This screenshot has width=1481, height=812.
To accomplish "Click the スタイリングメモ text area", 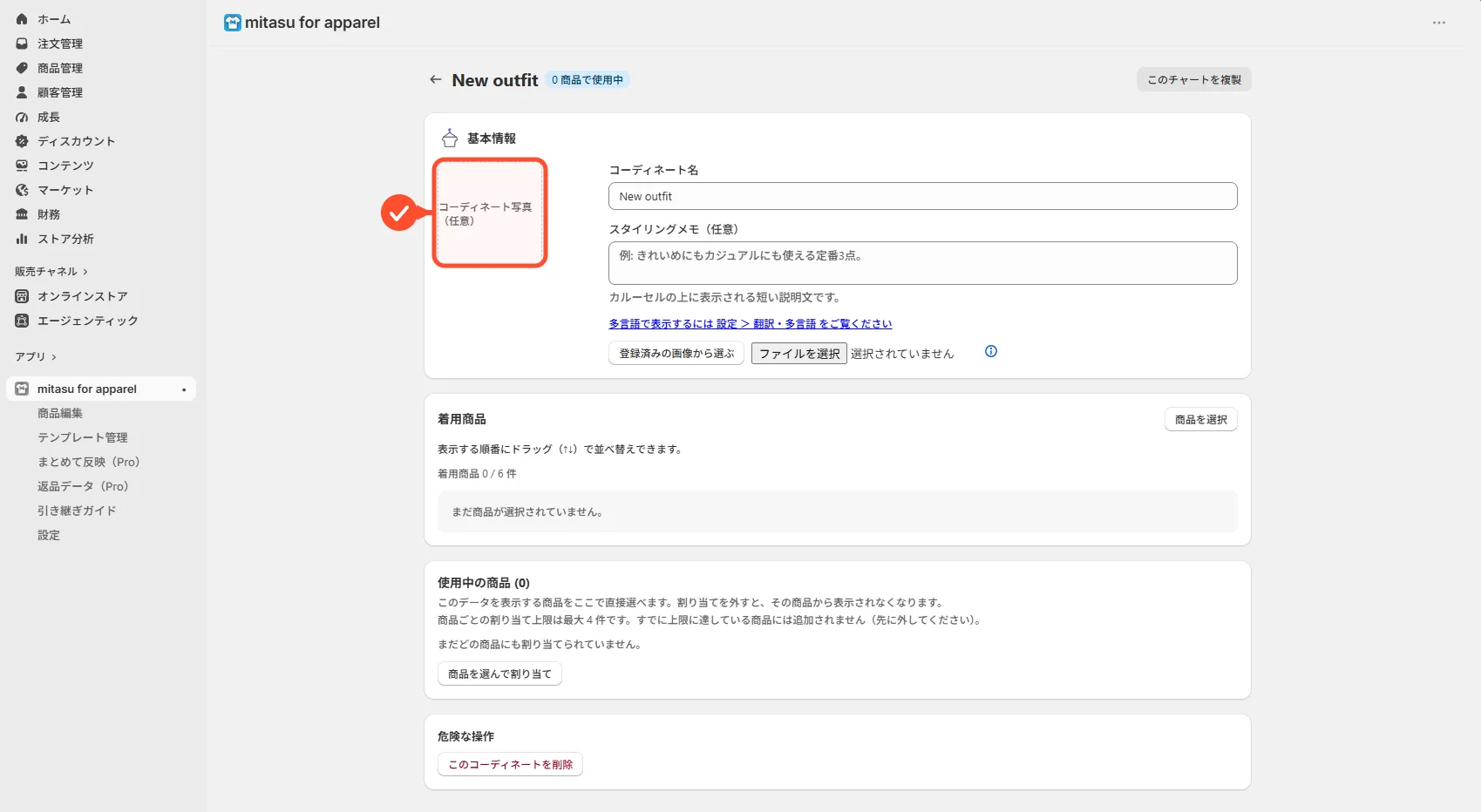I will 923,263.
